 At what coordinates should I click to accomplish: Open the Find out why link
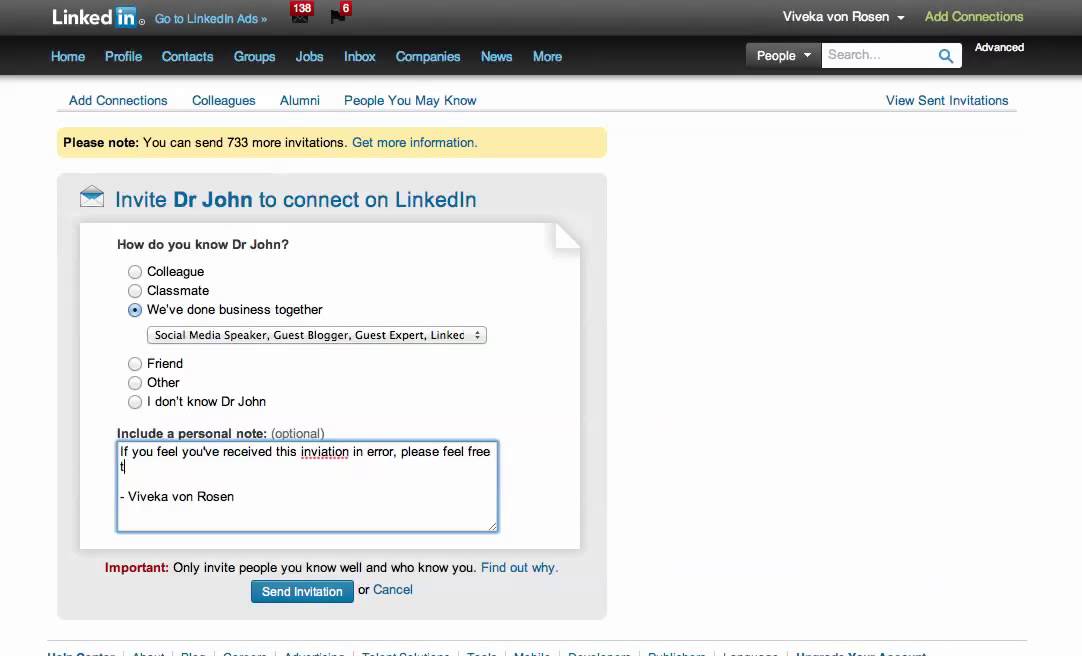(x=520, y=568)
